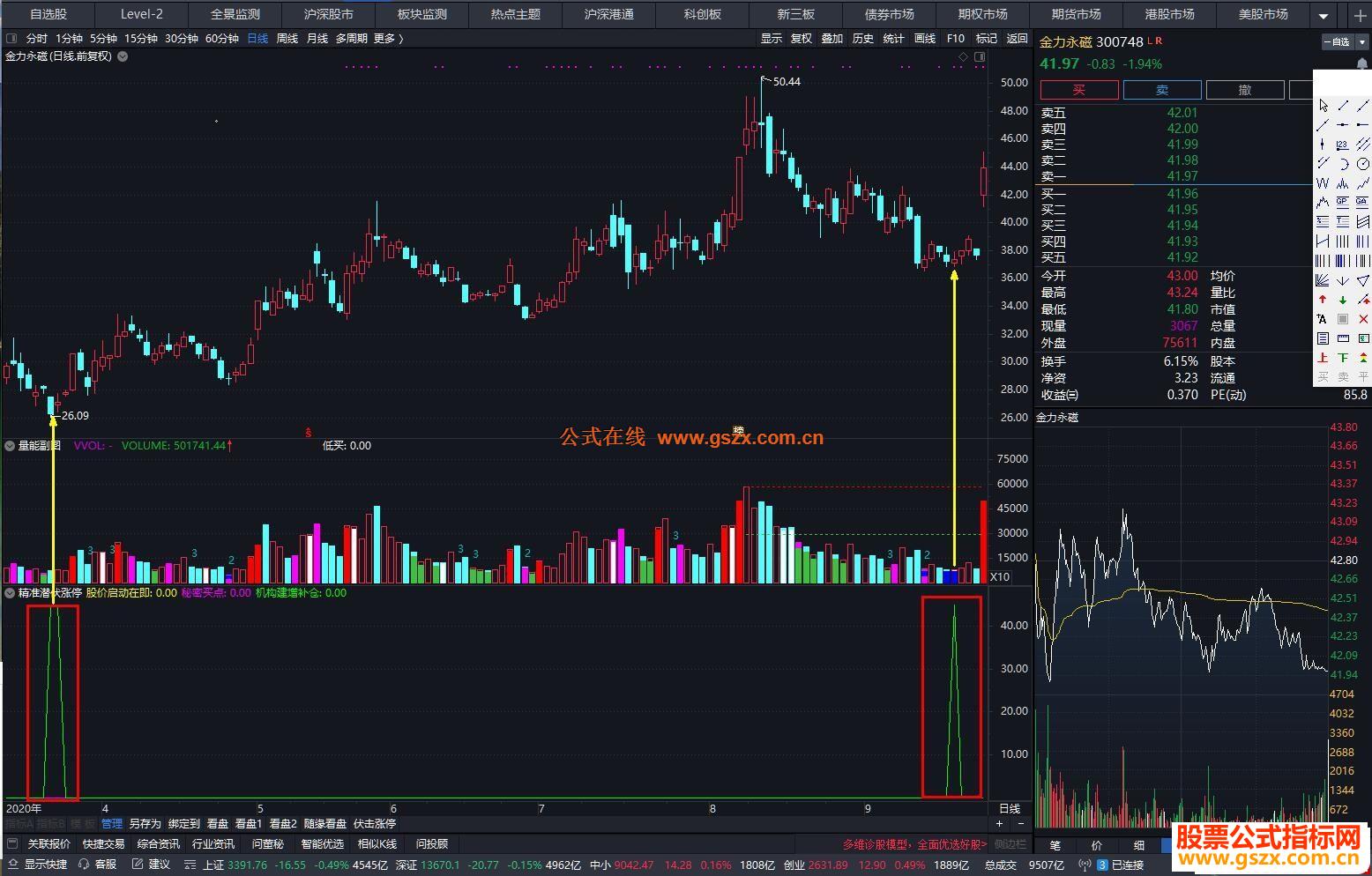Select the arrow pointer drawing tool
This screenshot has height=876, width=1372.
(x=1323, y=106)
